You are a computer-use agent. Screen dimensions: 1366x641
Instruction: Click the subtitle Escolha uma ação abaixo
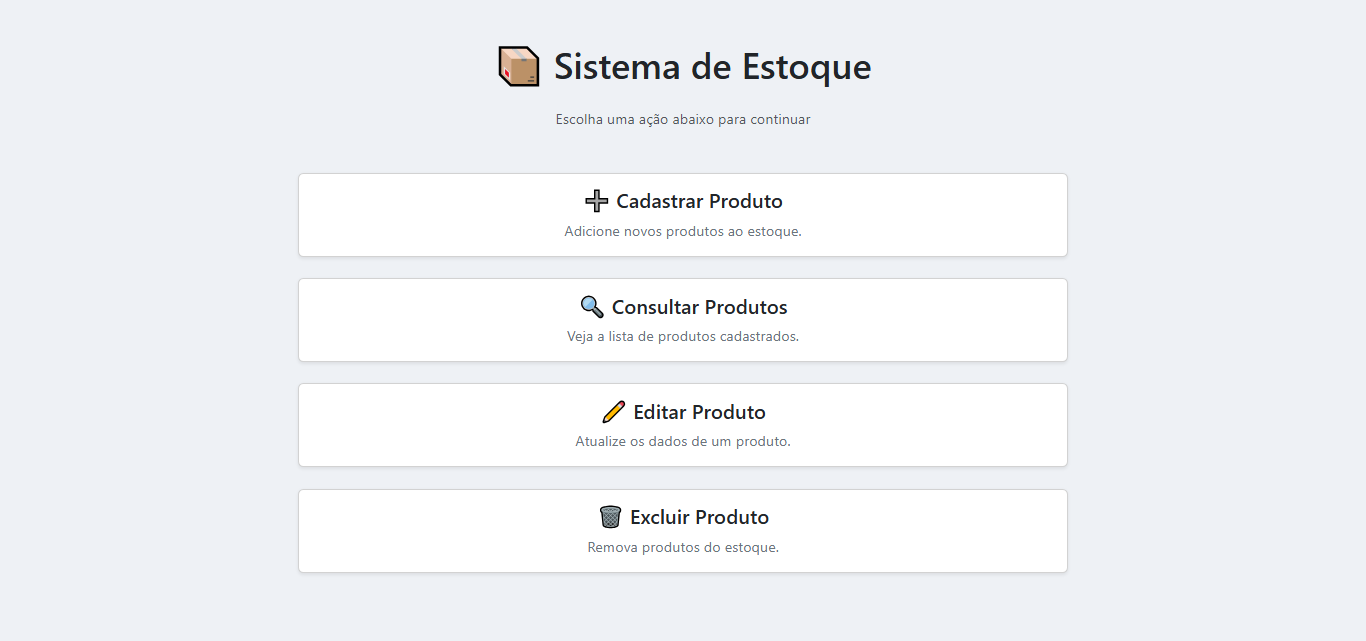click(683, 119)
